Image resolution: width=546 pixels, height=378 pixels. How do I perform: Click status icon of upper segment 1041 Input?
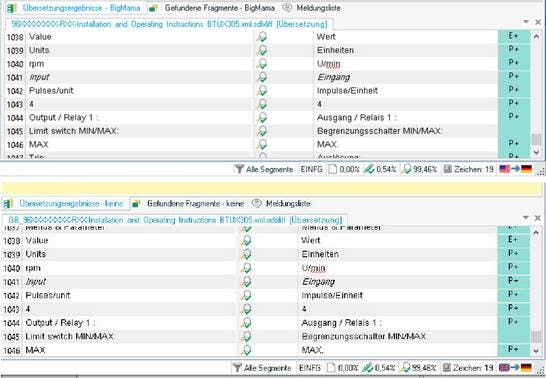point(262,77)
